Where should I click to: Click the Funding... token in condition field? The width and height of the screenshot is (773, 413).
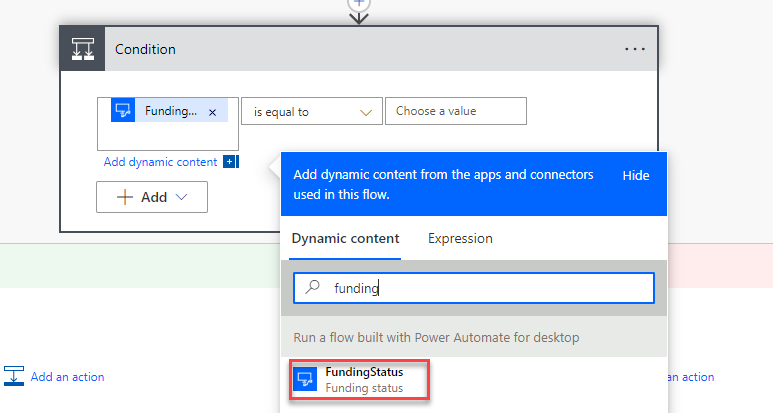pyautogui.click(x=170, y=110)
